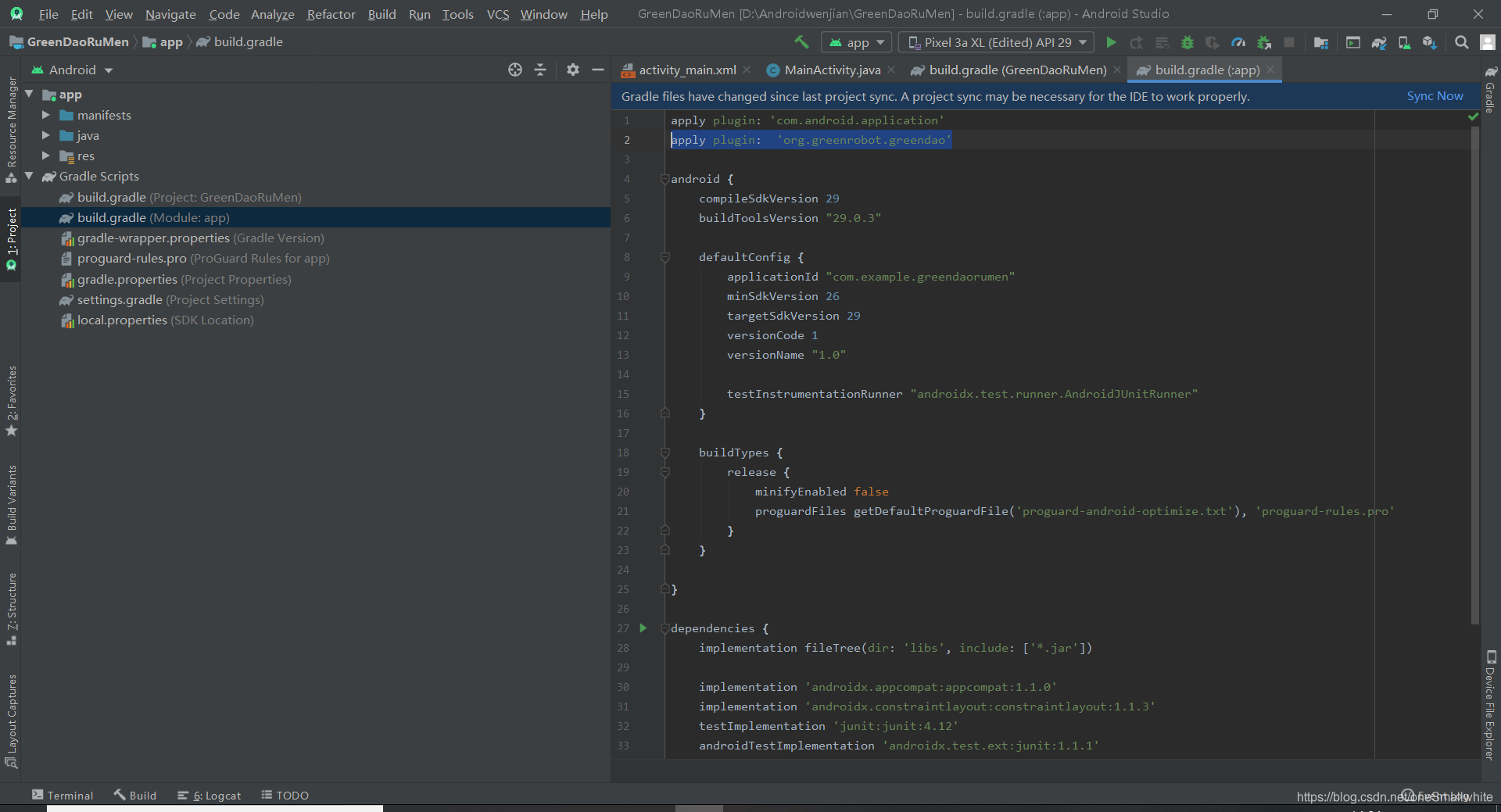Click the Search Everywhere magnifier icon
Image resolution: width=1501 pixels, height=812 pixels.
click(x=1461, y=42)
